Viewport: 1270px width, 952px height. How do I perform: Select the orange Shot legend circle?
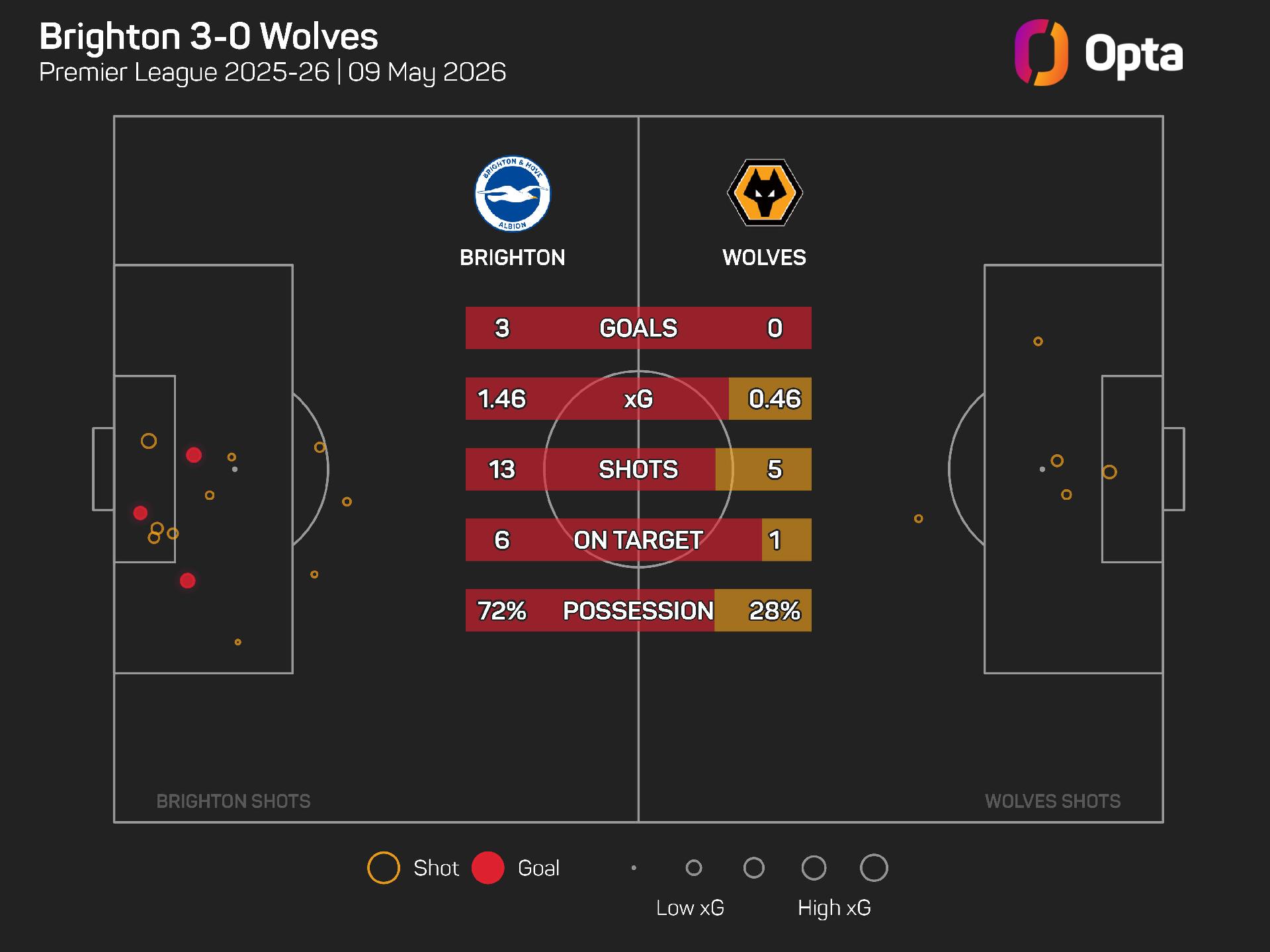tap(384, 868)
